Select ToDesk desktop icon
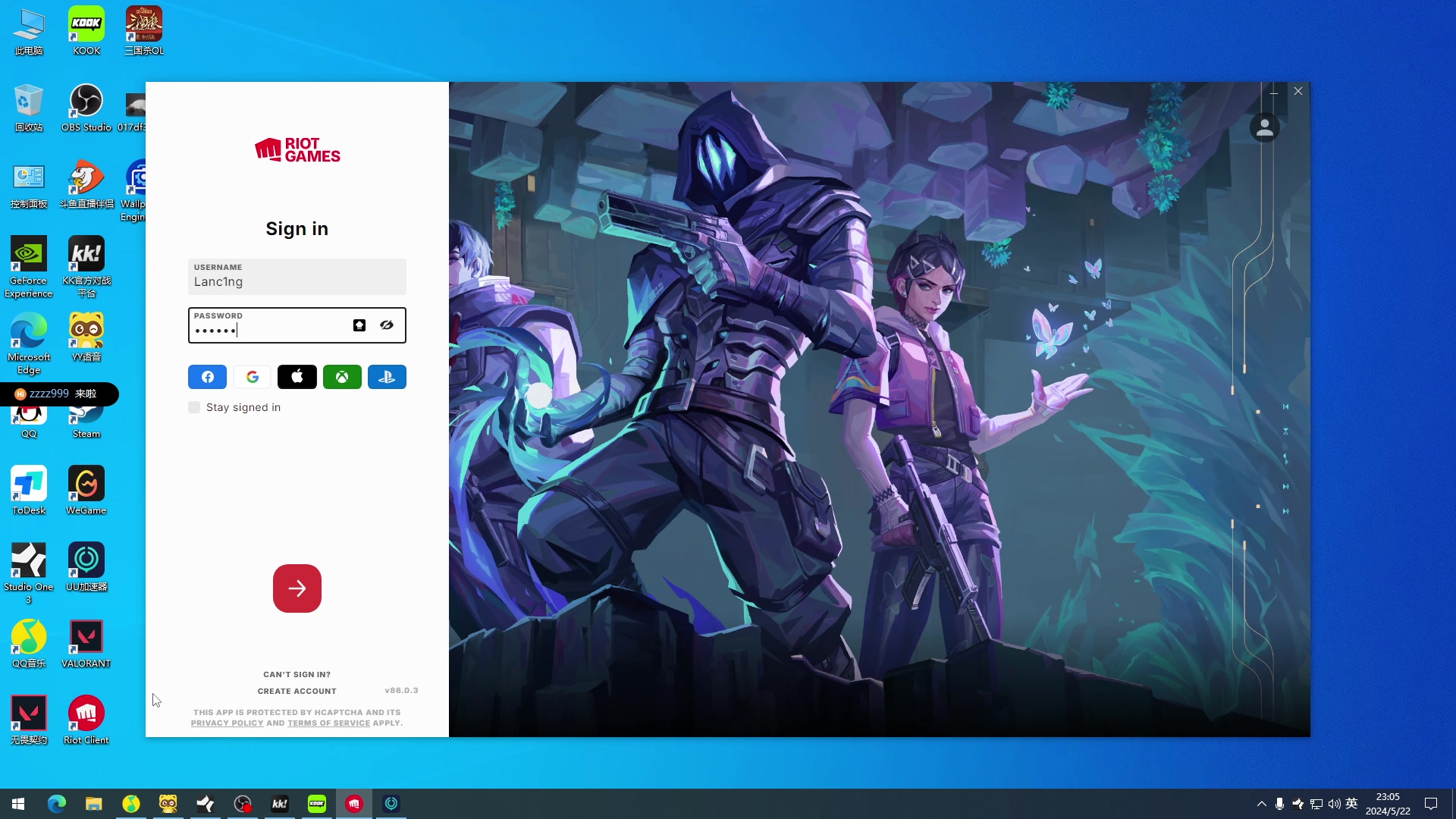Viewport: 1456px width, 819px height. click(x=29, y=491)
